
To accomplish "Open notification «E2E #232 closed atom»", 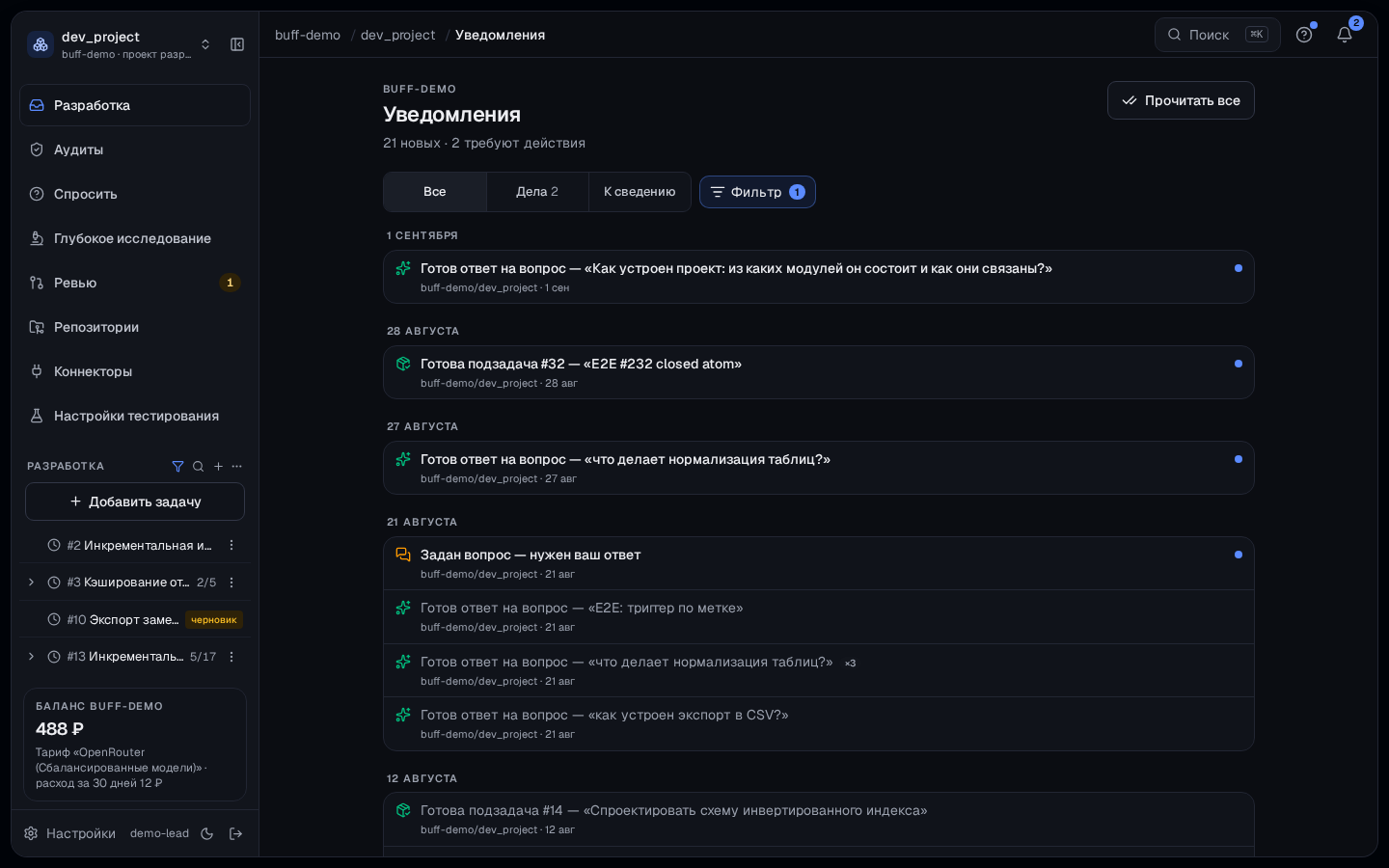I will (x=819, y=372).
